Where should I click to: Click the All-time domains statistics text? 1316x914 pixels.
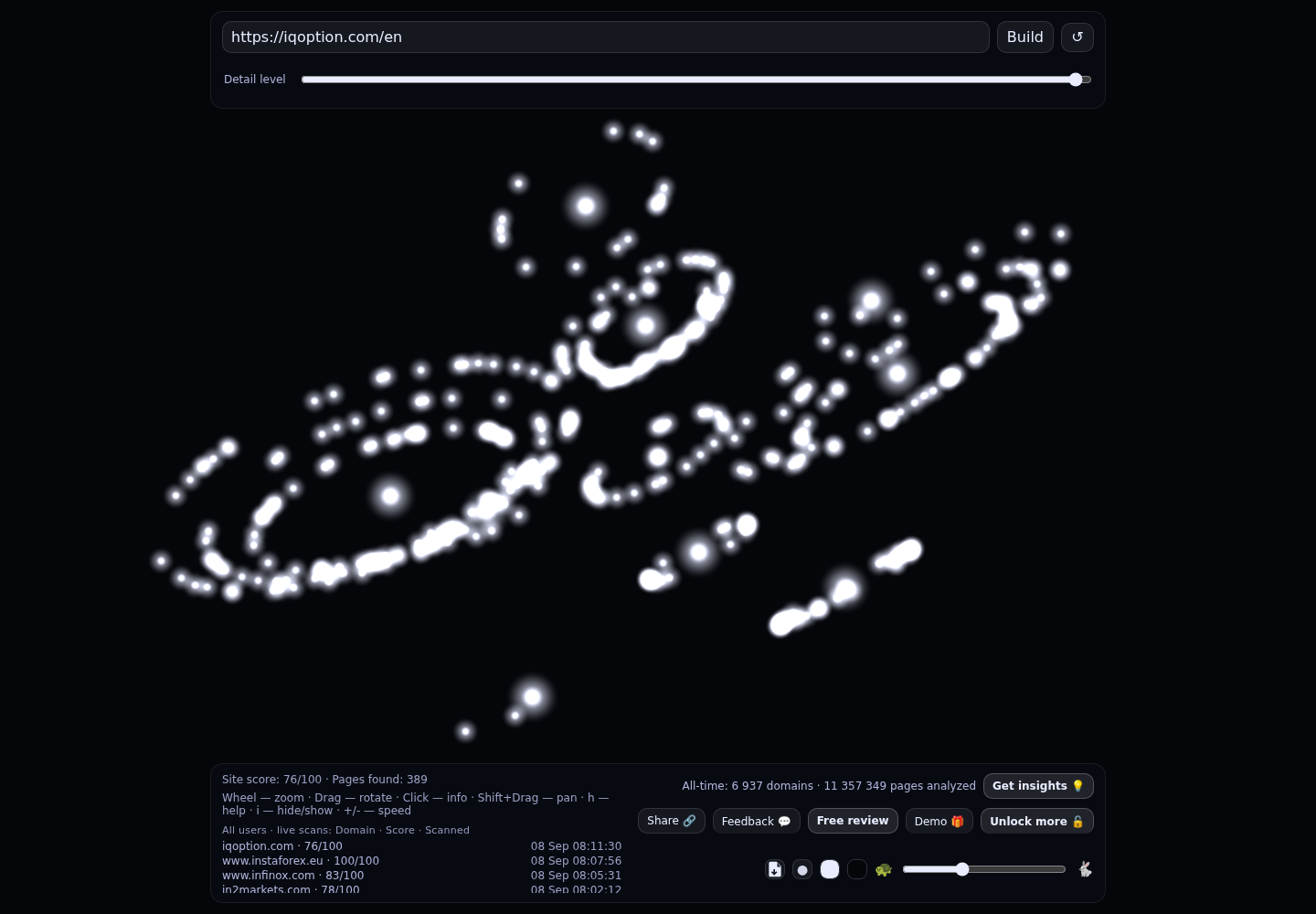[x=829, y=786]
